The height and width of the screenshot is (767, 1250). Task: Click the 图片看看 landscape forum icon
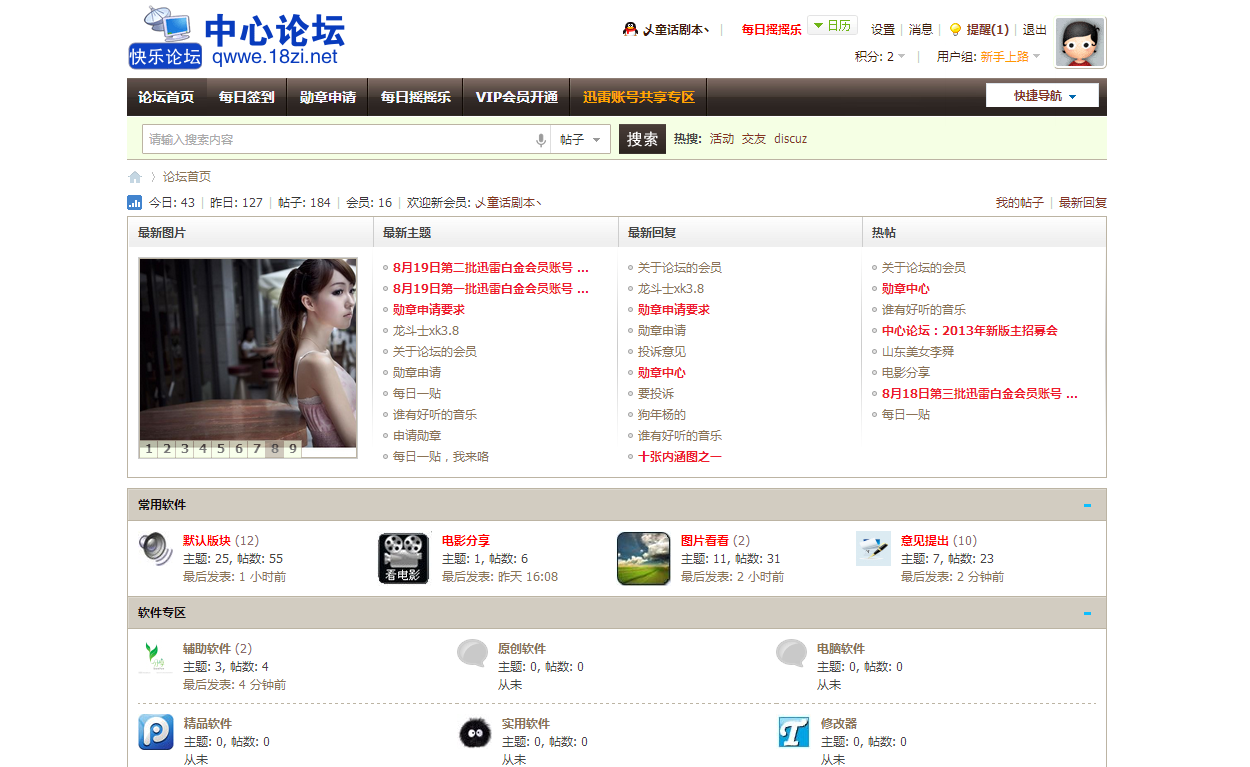[x=643, y=558]
